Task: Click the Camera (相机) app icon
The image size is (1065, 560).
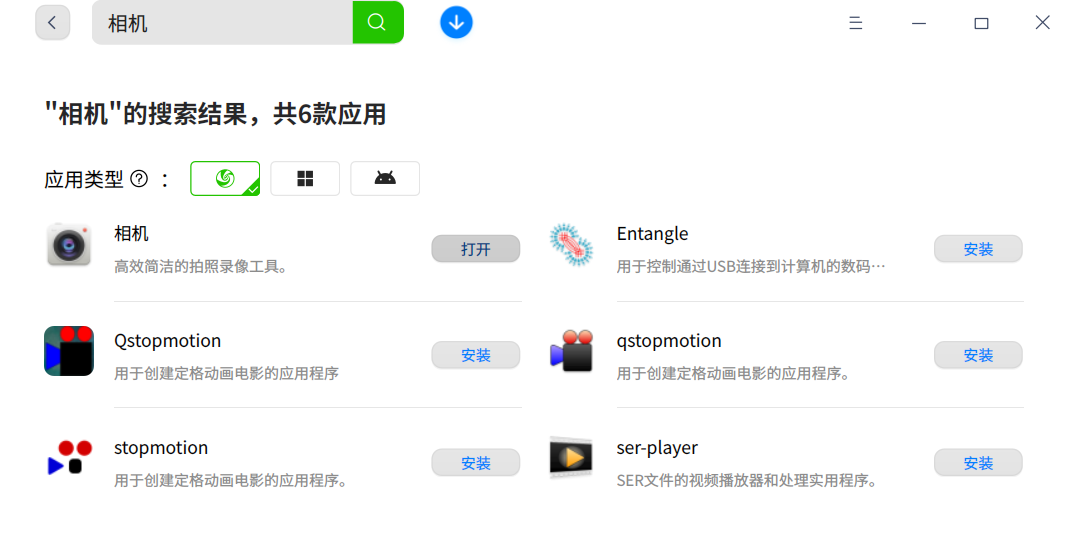Action: tap(69, 245)
